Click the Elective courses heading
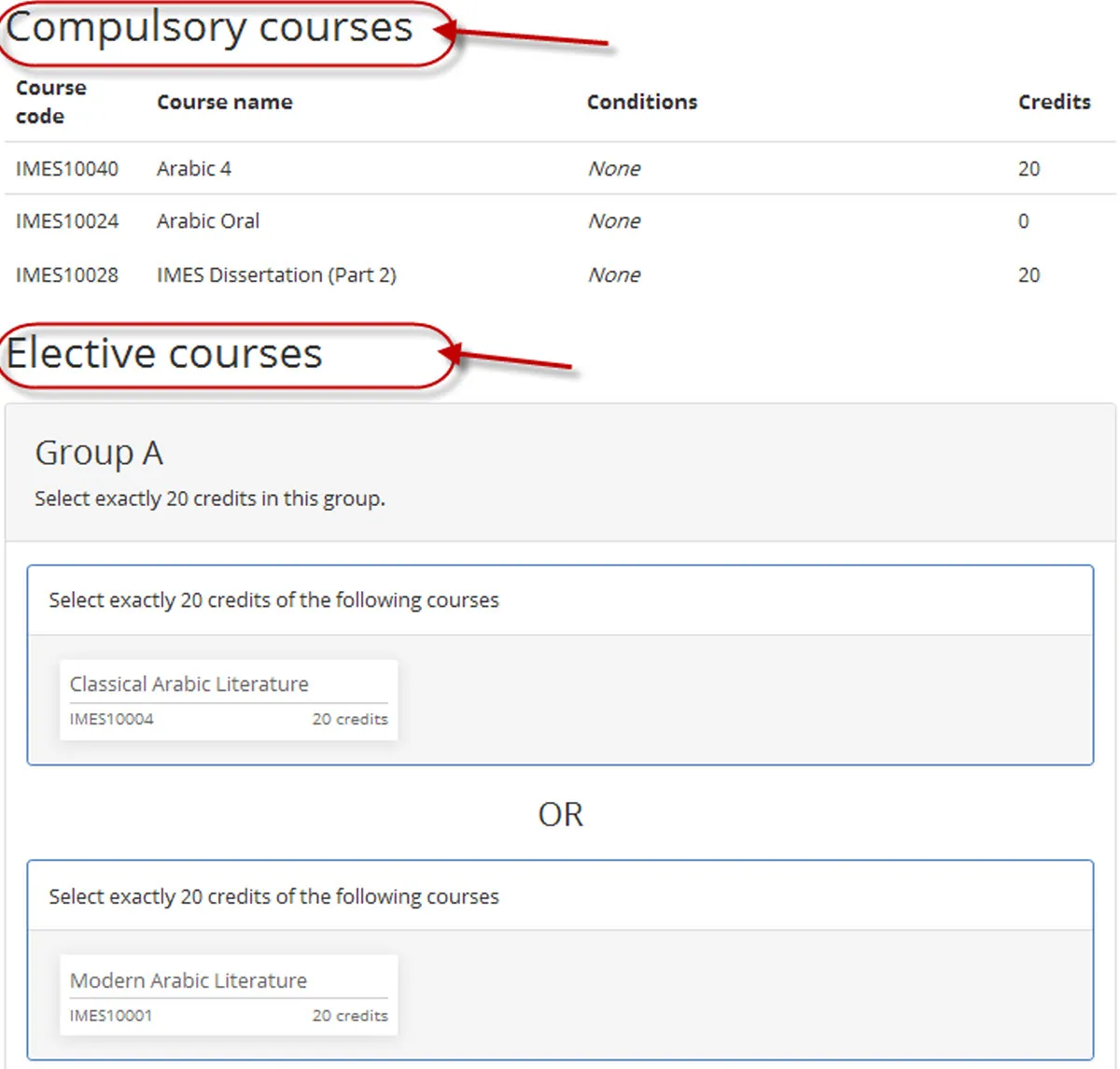Screen dimensions: 1120x1069 pos(164,354)
